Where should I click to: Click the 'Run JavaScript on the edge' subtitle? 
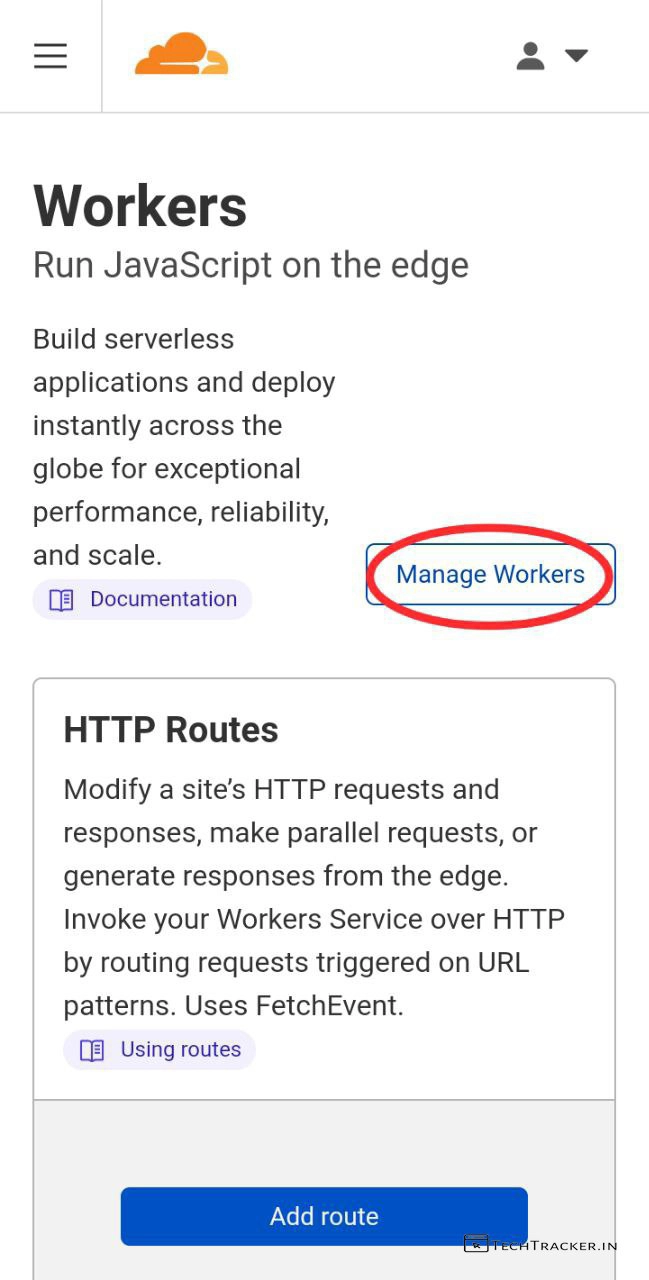(250, 265)
